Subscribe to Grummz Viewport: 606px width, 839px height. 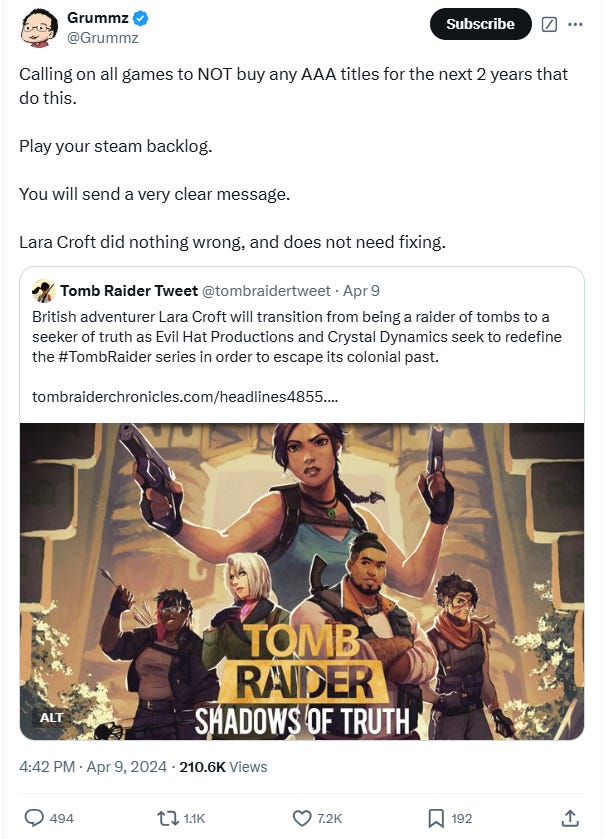click(480, 24)
